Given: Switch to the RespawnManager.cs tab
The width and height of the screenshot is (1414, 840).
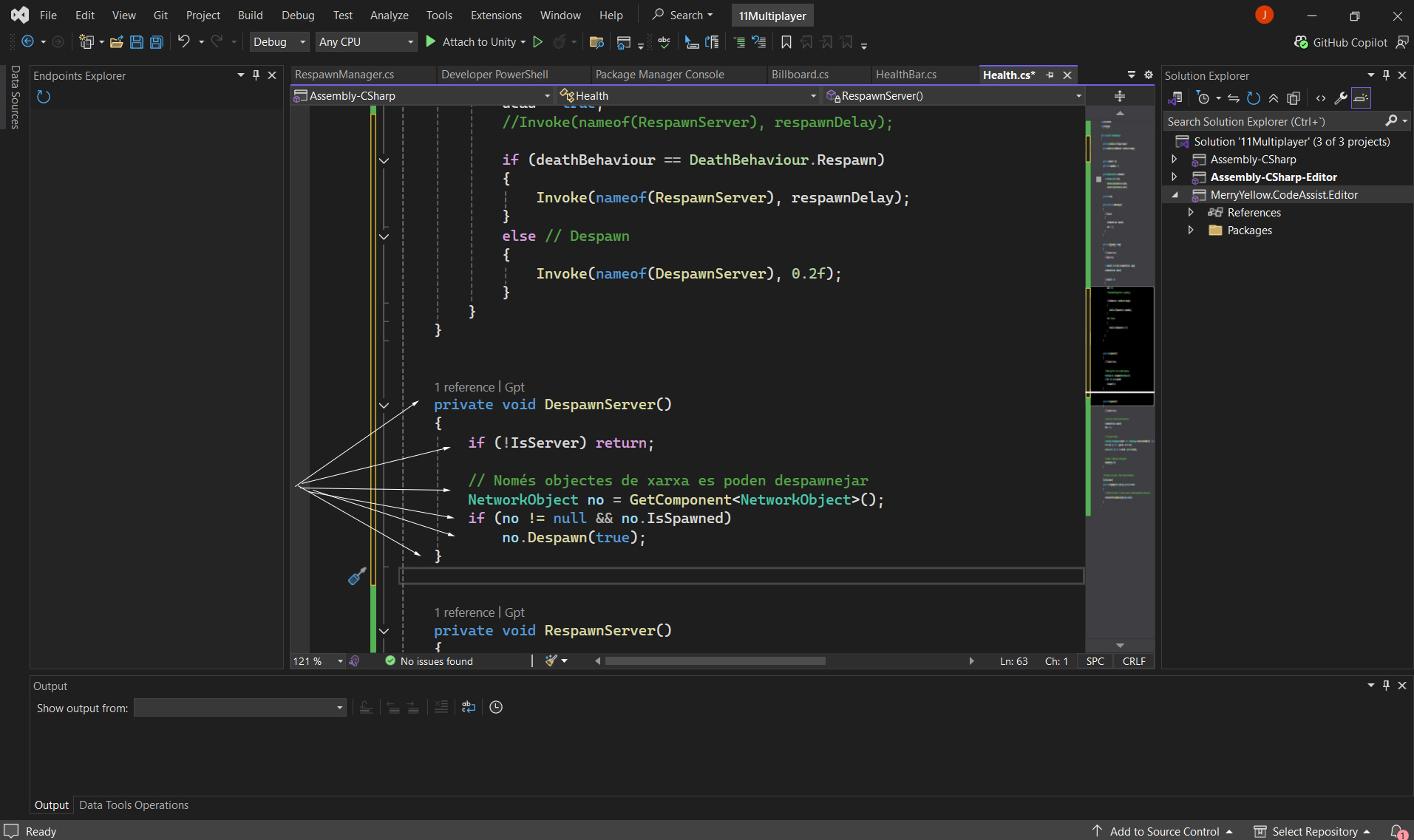Looking at the screenshot, I should click(344, 75).
